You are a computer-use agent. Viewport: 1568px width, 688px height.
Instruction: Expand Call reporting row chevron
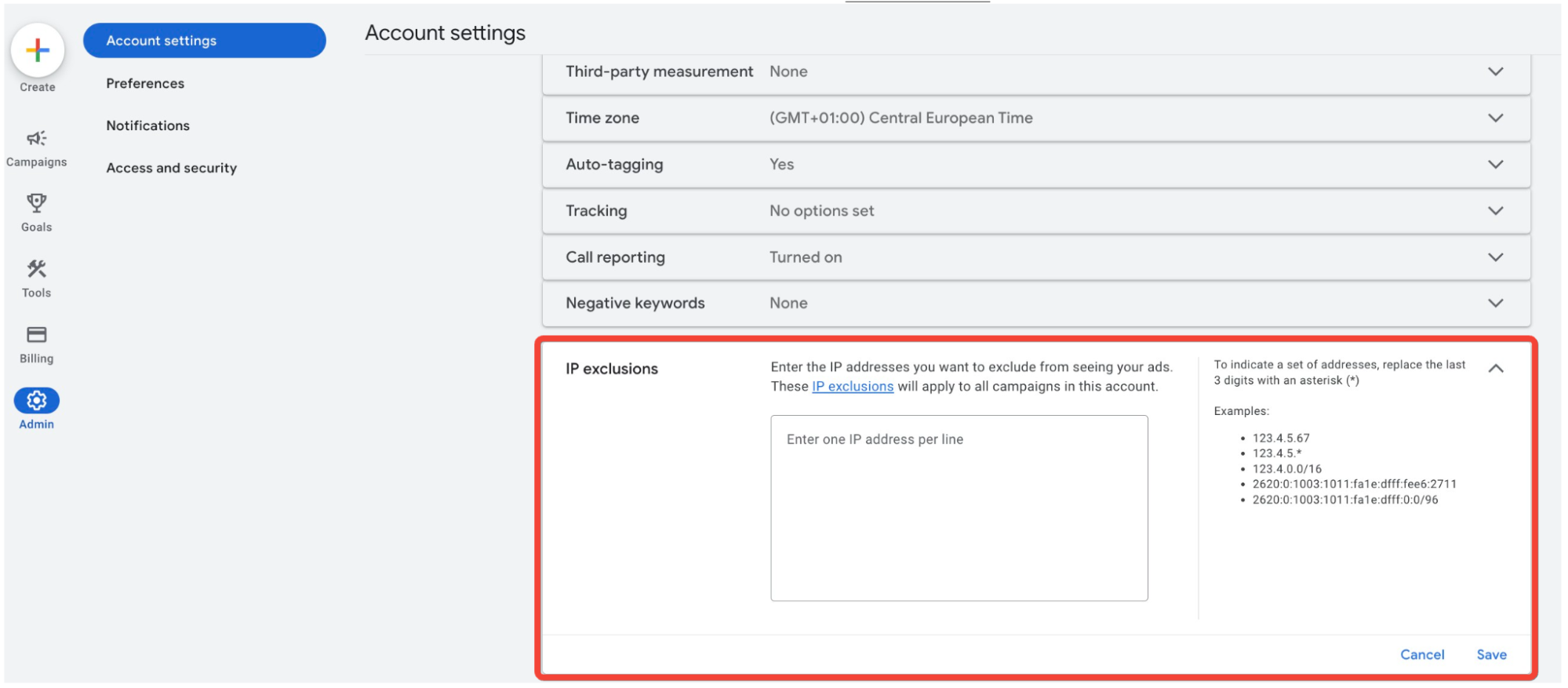(1496, 257)
